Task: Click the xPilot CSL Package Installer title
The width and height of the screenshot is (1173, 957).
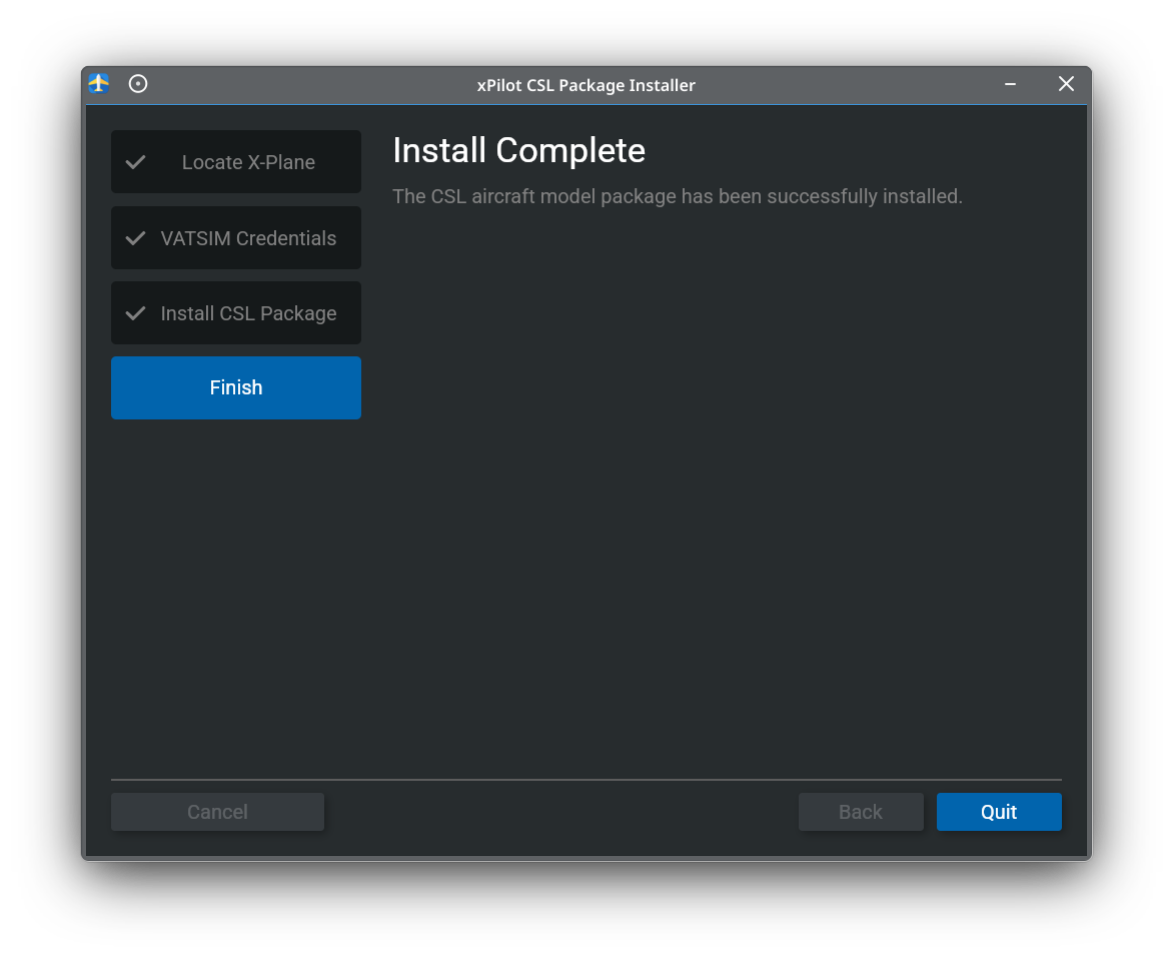Action: point(586,86)
